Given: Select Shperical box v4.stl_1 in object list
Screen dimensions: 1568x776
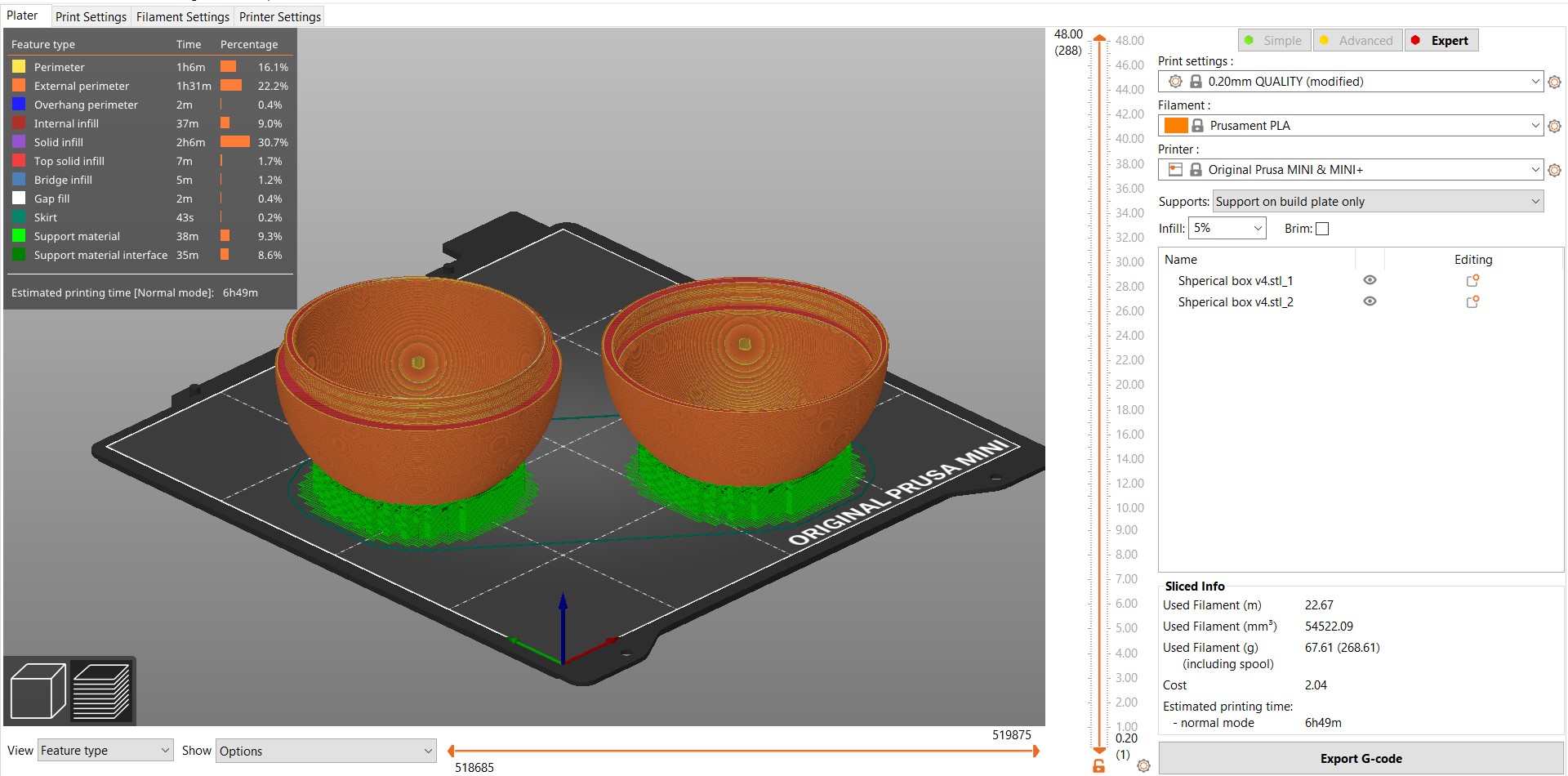Looking at the screenshot, I should pyautogui.click(x=1236, y=281).
